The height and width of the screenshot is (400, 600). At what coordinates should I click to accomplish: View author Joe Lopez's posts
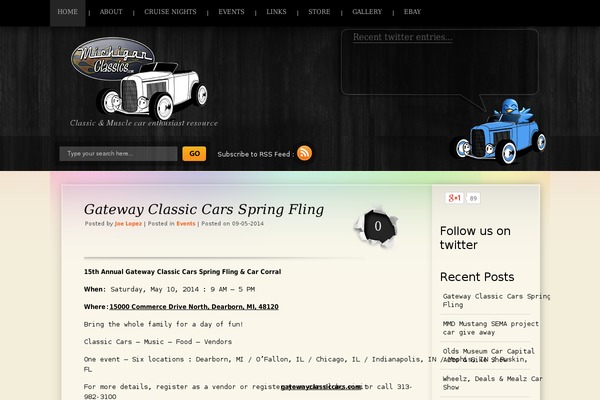point(128,224)
